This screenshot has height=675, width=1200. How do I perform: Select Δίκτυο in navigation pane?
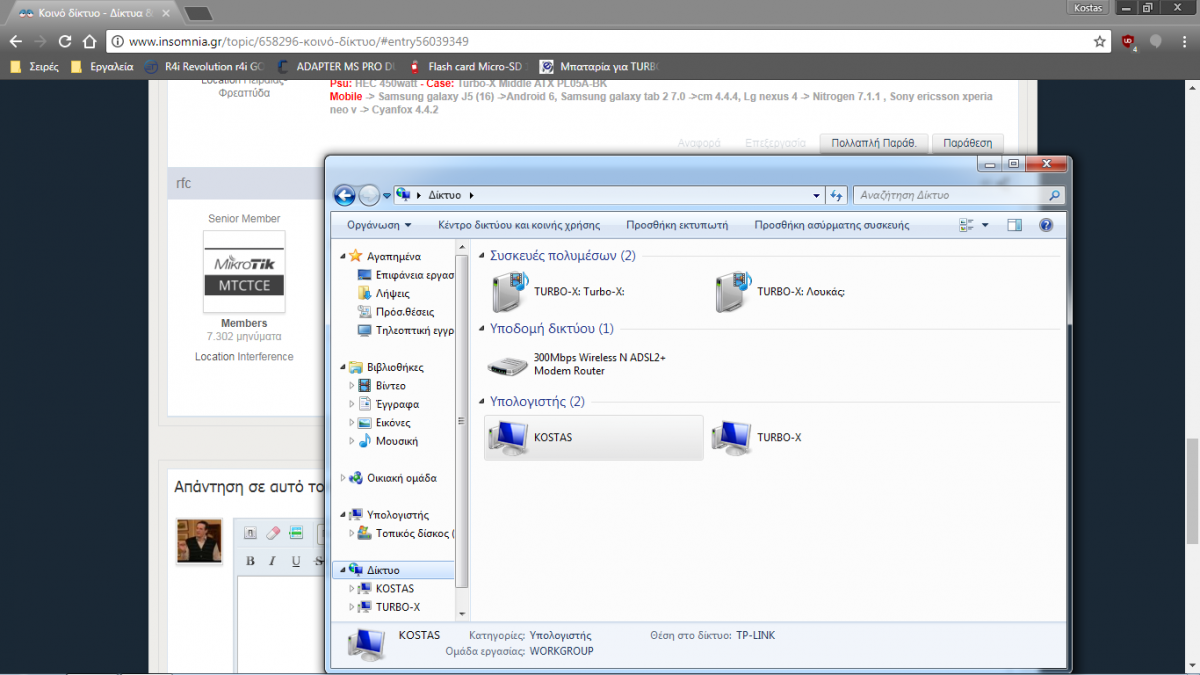pos(393,570)
